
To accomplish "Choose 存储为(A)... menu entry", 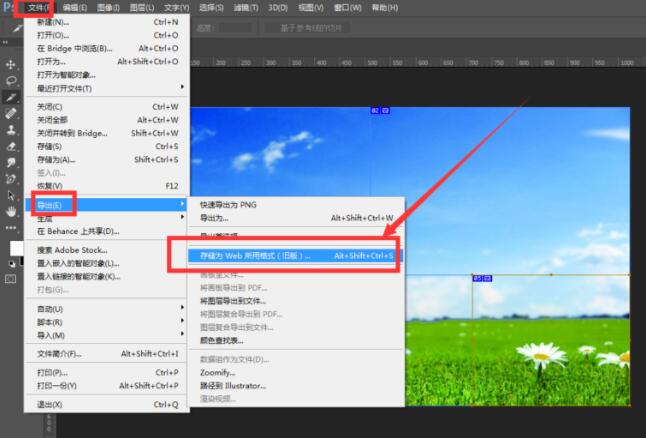I will 107,159.
